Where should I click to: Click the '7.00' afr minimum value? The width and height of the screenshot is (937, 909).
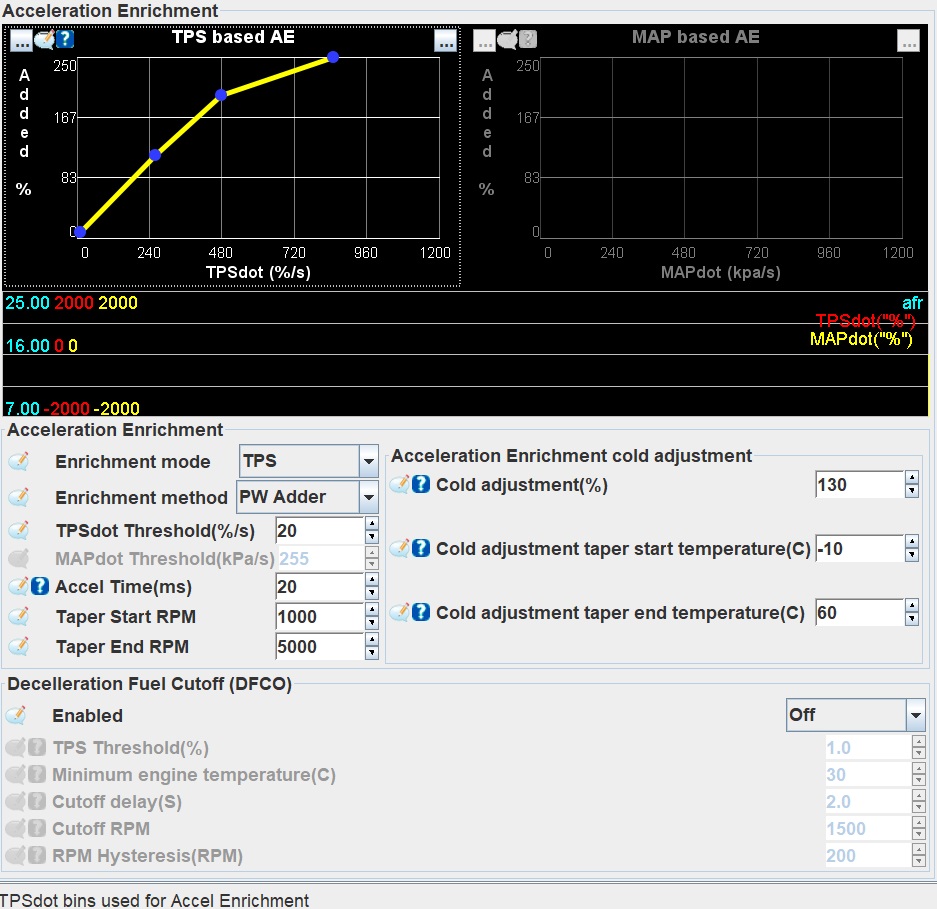(x=22, y=409)
